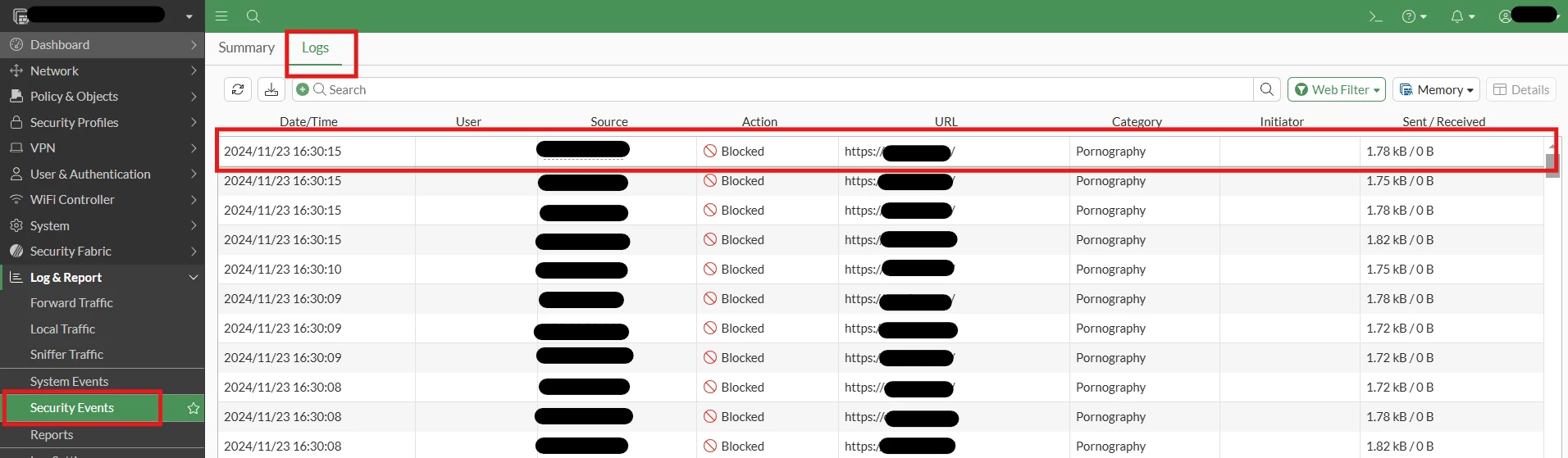Collapse the Log & Report menu
Image resolution: width=1568 pixels, height=458 pixels.
[102, 278]
